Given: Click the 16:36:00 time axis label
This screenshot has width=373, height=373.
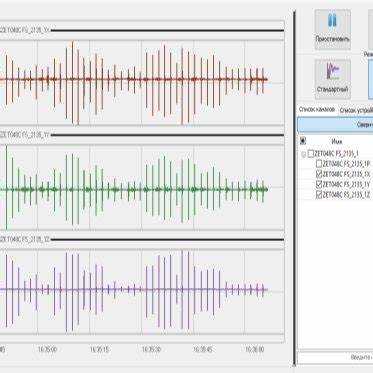Looking at the screenshot, I should (x=255, y=349).
